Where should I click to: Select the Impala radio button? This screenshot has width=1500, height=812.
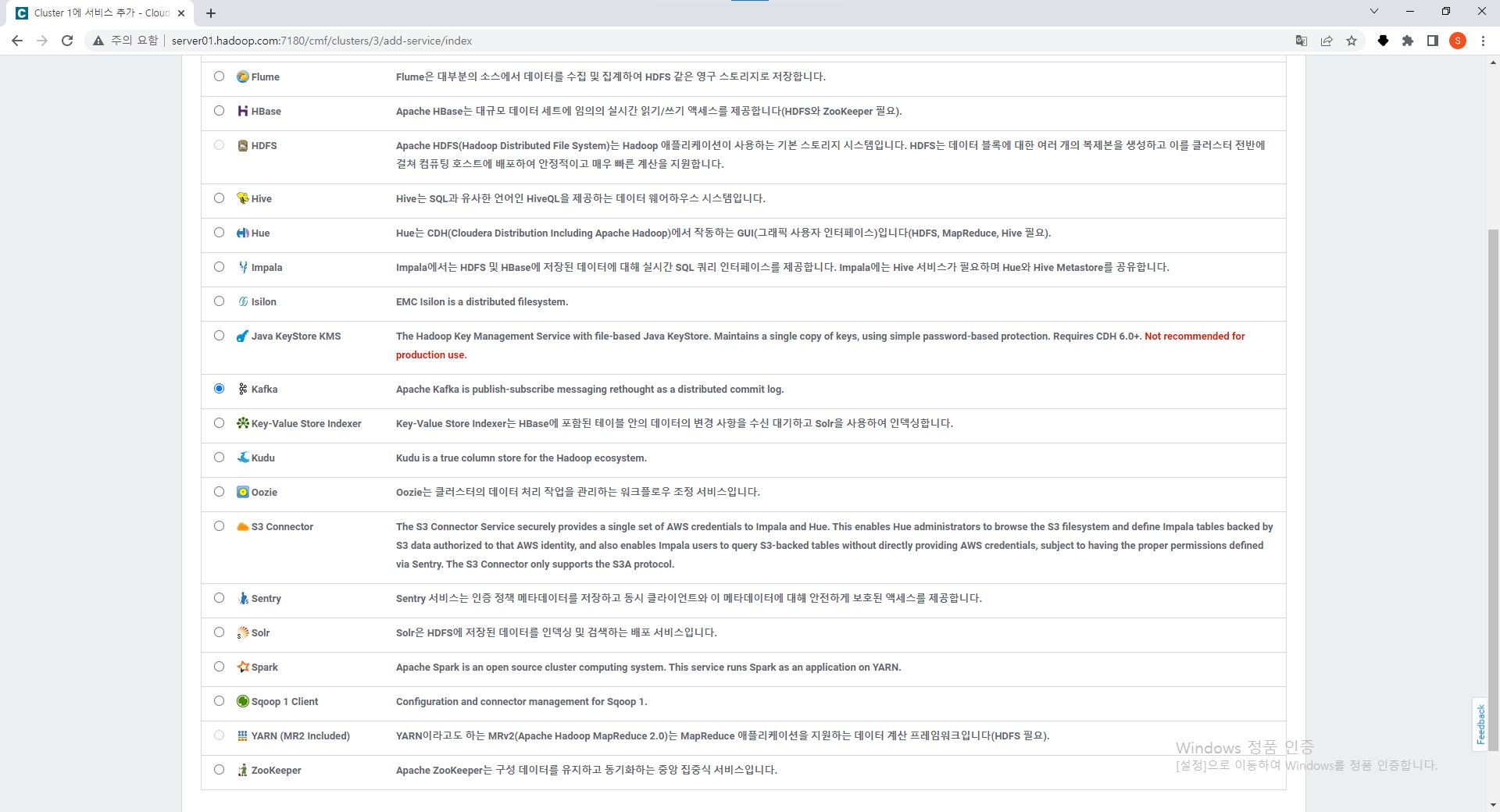click(x=219, y=267)
